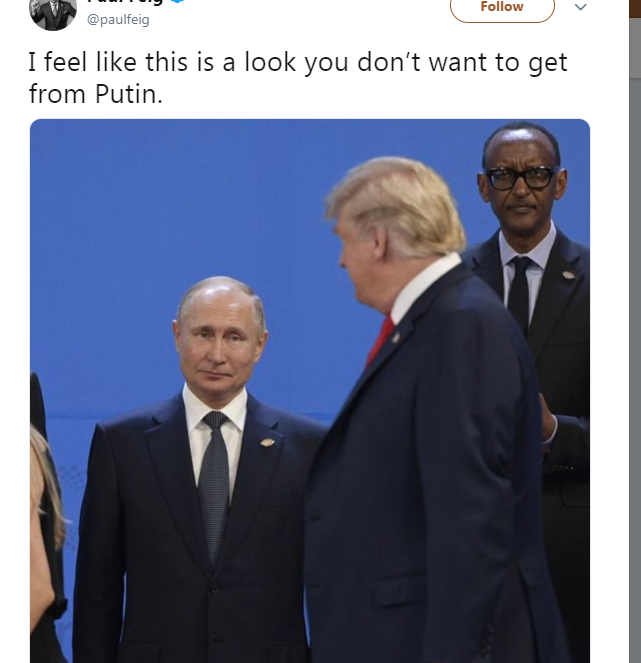The image size is (641, 663).
Task: Follow the @paulfeig account
Action: point(502,8)
